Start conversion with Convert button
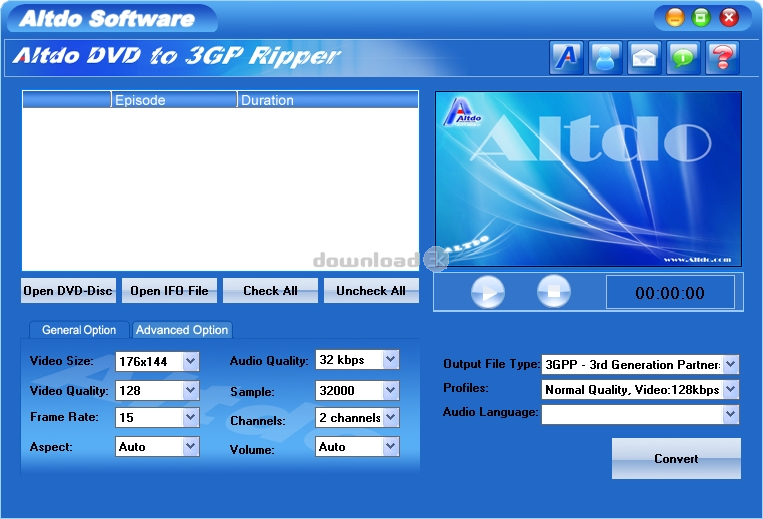The height and width of the screenshot is (519, 763). pos(676,459)
